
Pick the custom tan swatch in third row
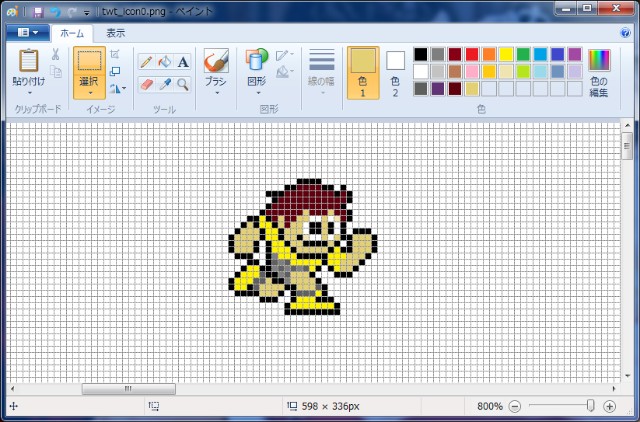pyautogui.click(x=472, y=89)
